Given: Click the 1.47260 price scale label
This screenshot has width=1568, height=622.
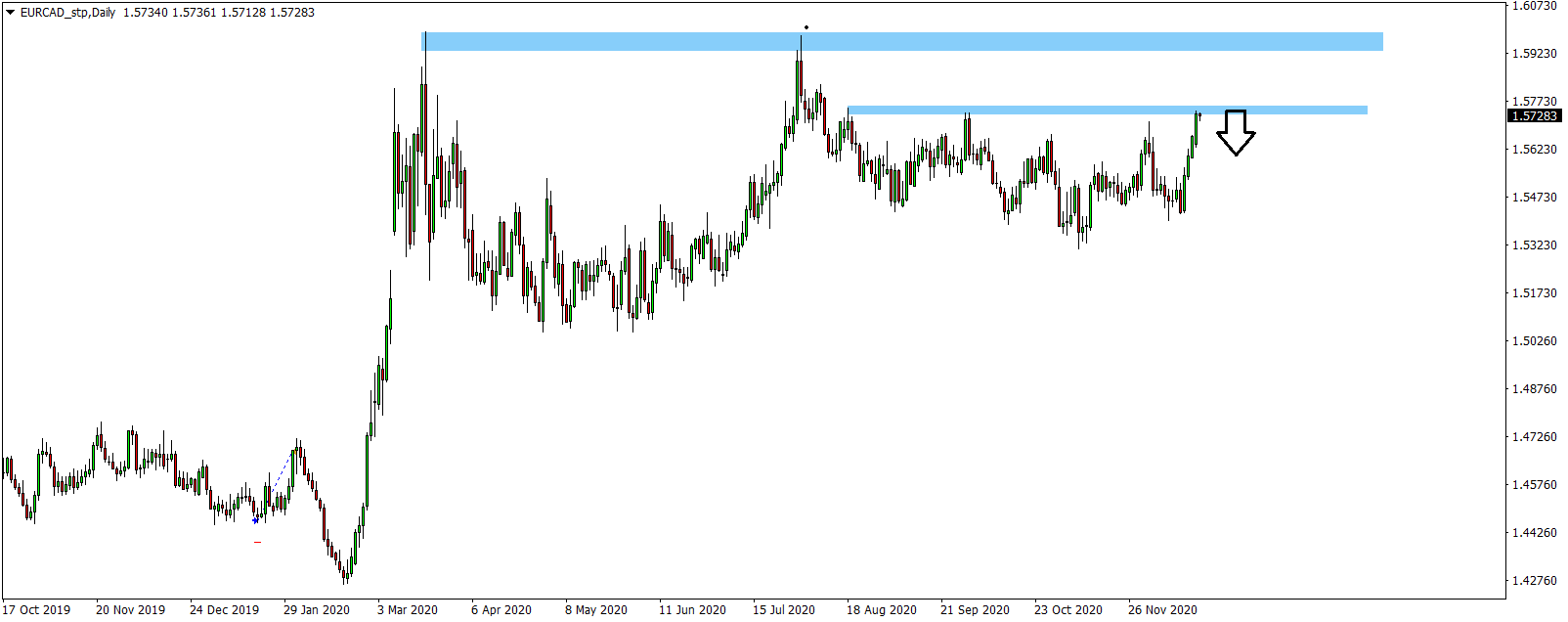Looking at the screenshot, I should [x=1534, y=437].
